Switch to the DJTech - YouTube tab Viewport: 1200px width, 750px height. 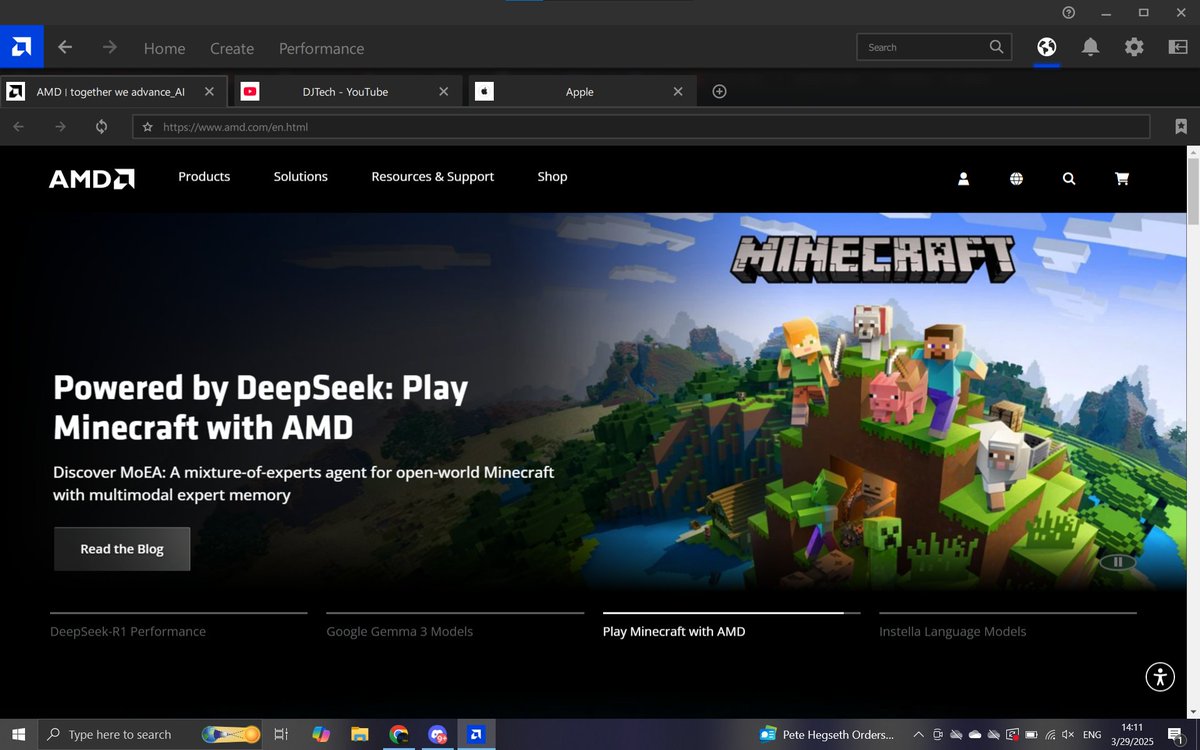click(345, 91)
